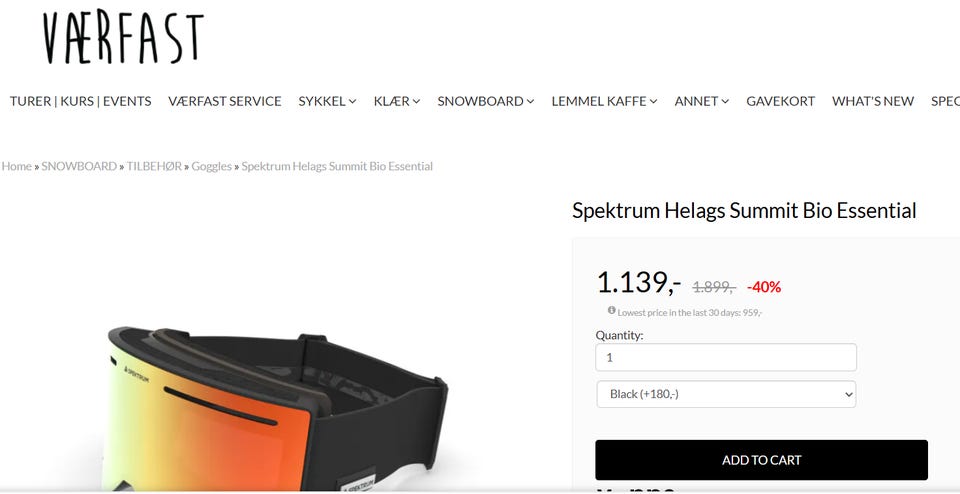Expand the ANNET dropdown
Image resolution: width=960 pixels, height=494 pixels.
point(702,101)
